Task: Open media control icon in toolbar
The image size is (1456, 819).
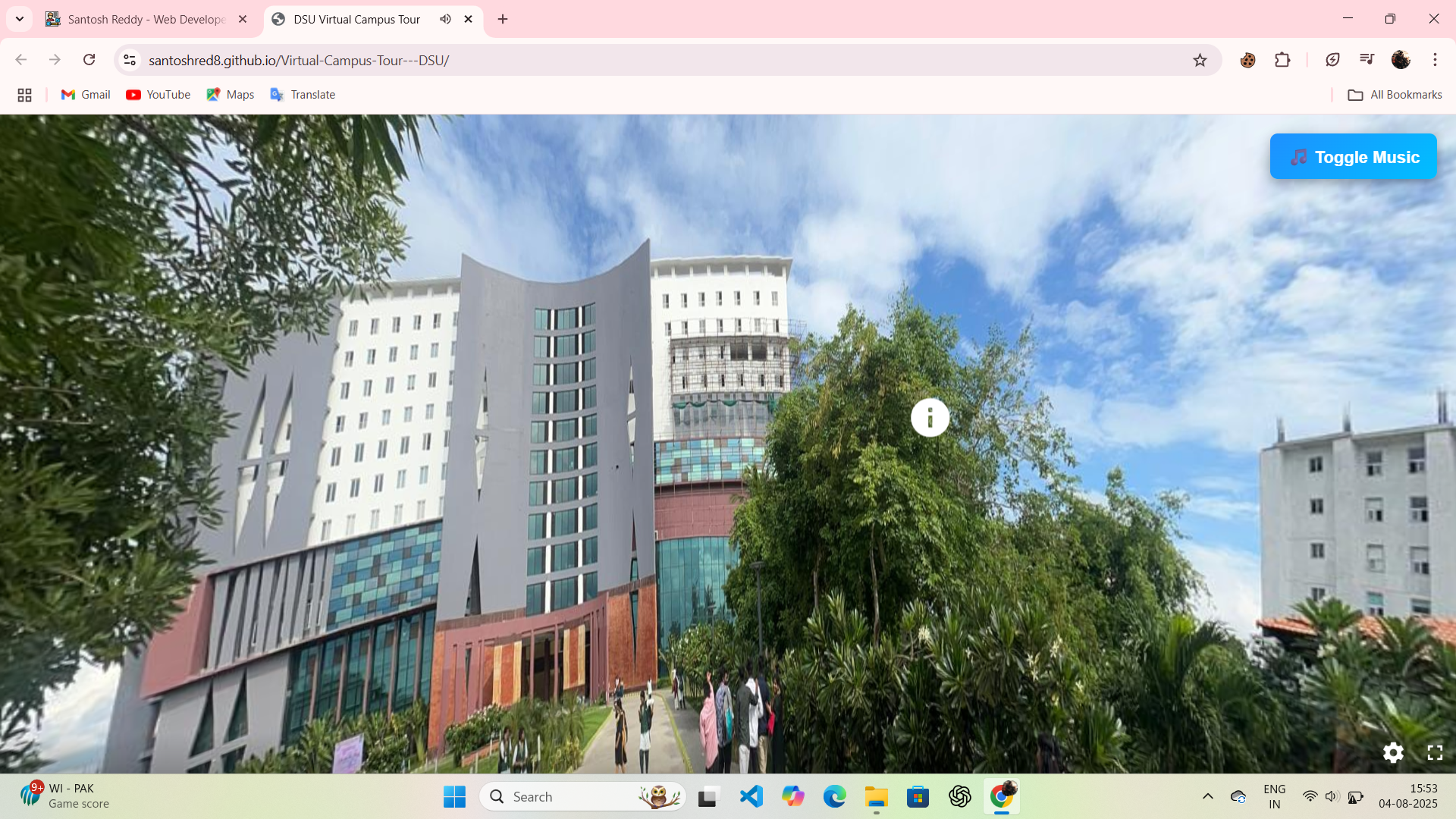Action: point(1367,60)
